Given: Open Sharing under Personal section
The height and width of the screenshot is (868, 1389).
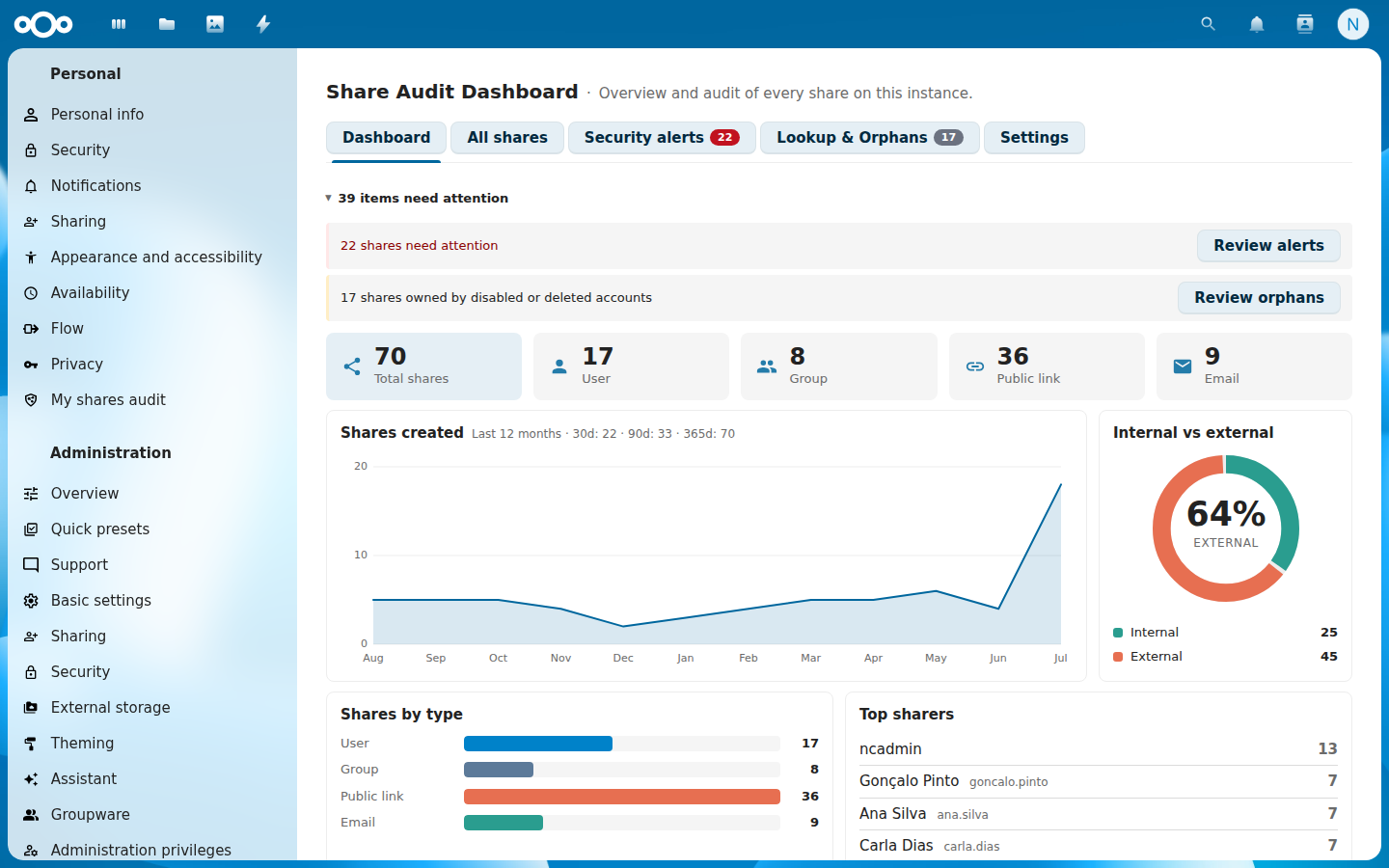Looking at the screenshot, I should click(x=152, y=222).
